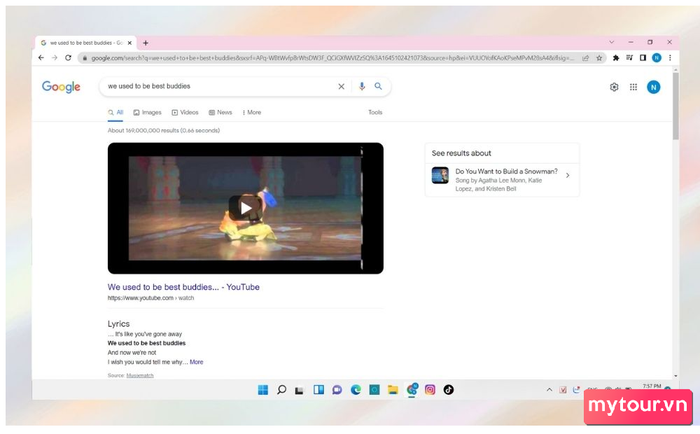Open a new tab with the plus button
The width and height of the screenshot is (700, 434).
point(146,43)
